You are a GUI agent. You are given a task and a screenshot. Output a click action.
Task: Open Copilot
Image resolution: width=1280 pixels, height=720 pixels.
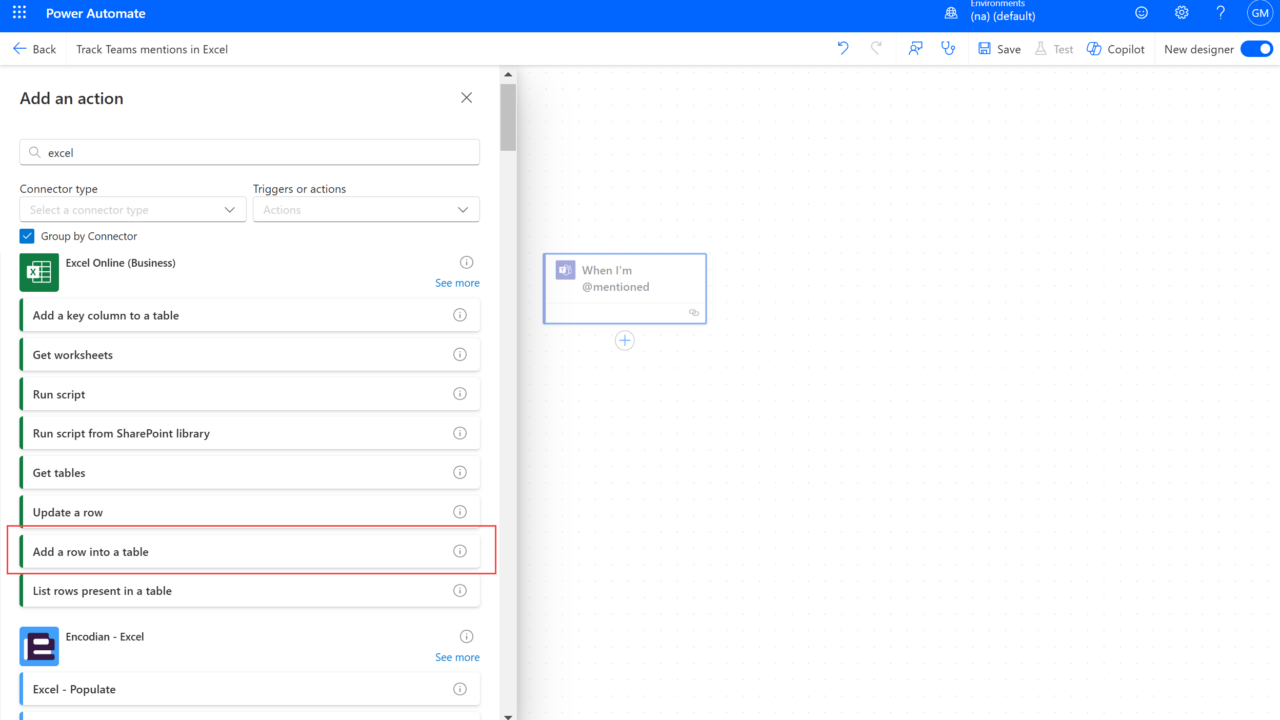1116,49
